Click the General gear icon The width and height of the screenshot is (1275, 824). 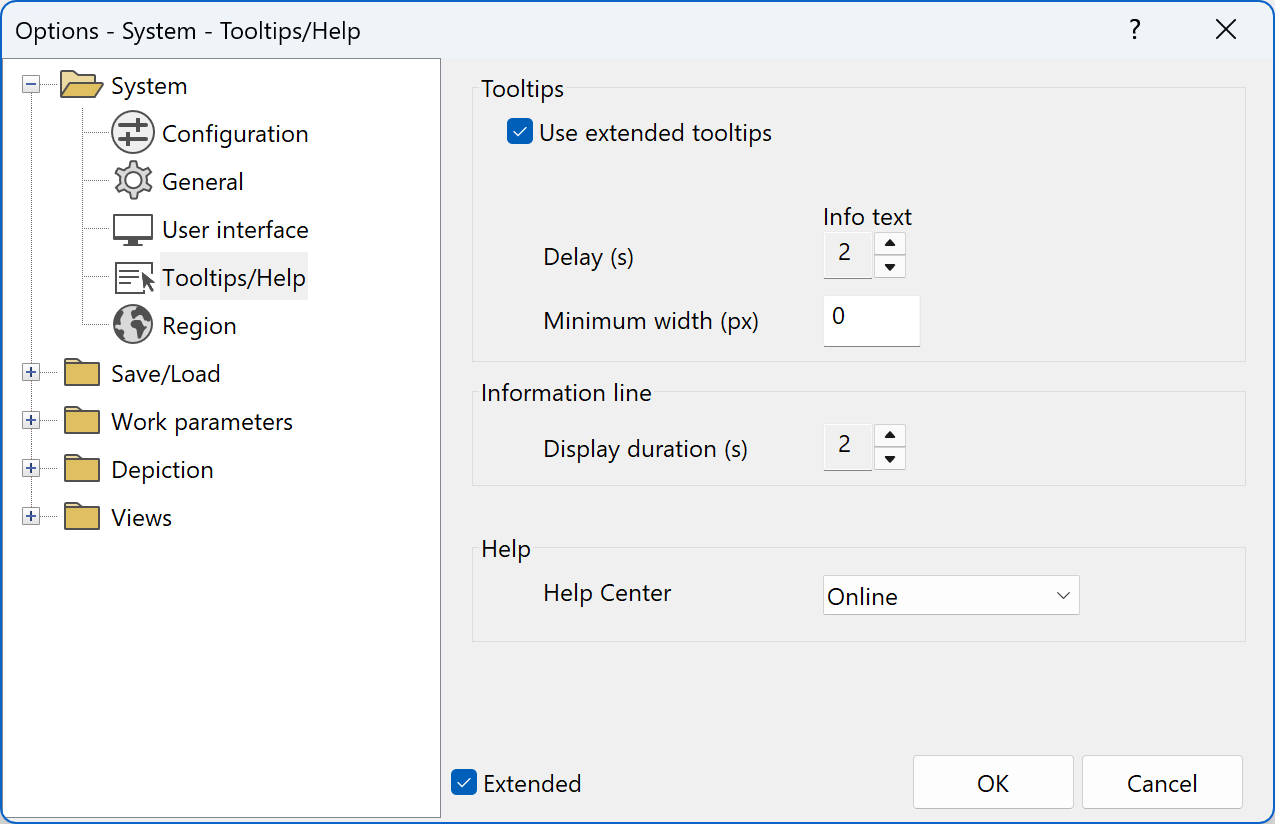pyautogui.click(x=132, y=181)
